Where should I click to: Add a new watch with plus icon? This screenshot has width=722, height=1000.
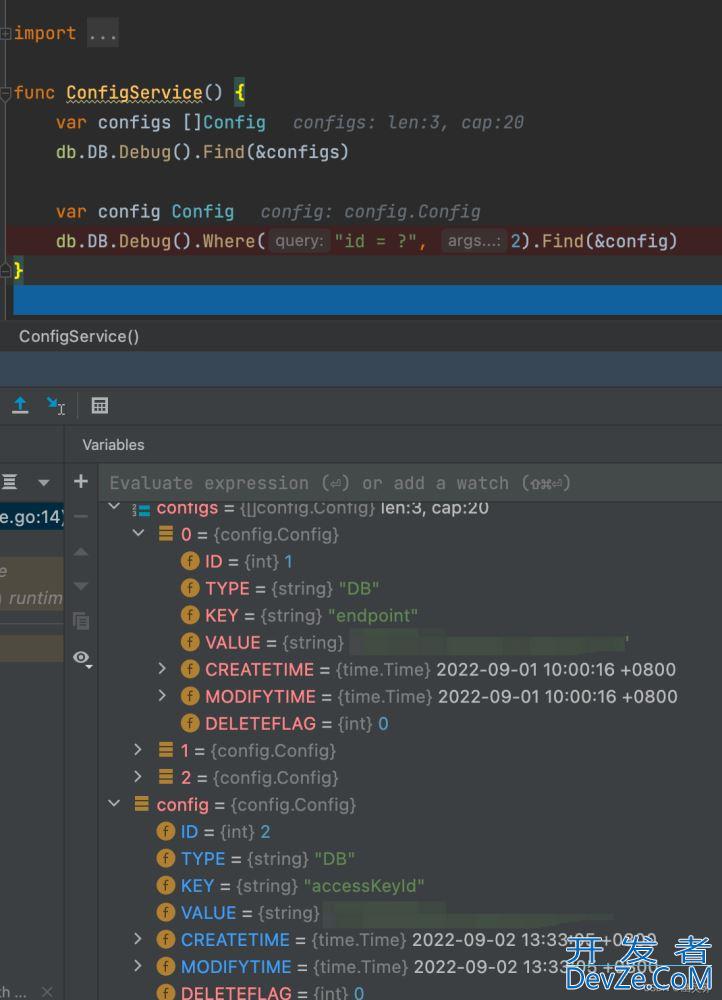pyautogui.click(x=81, y=481)
